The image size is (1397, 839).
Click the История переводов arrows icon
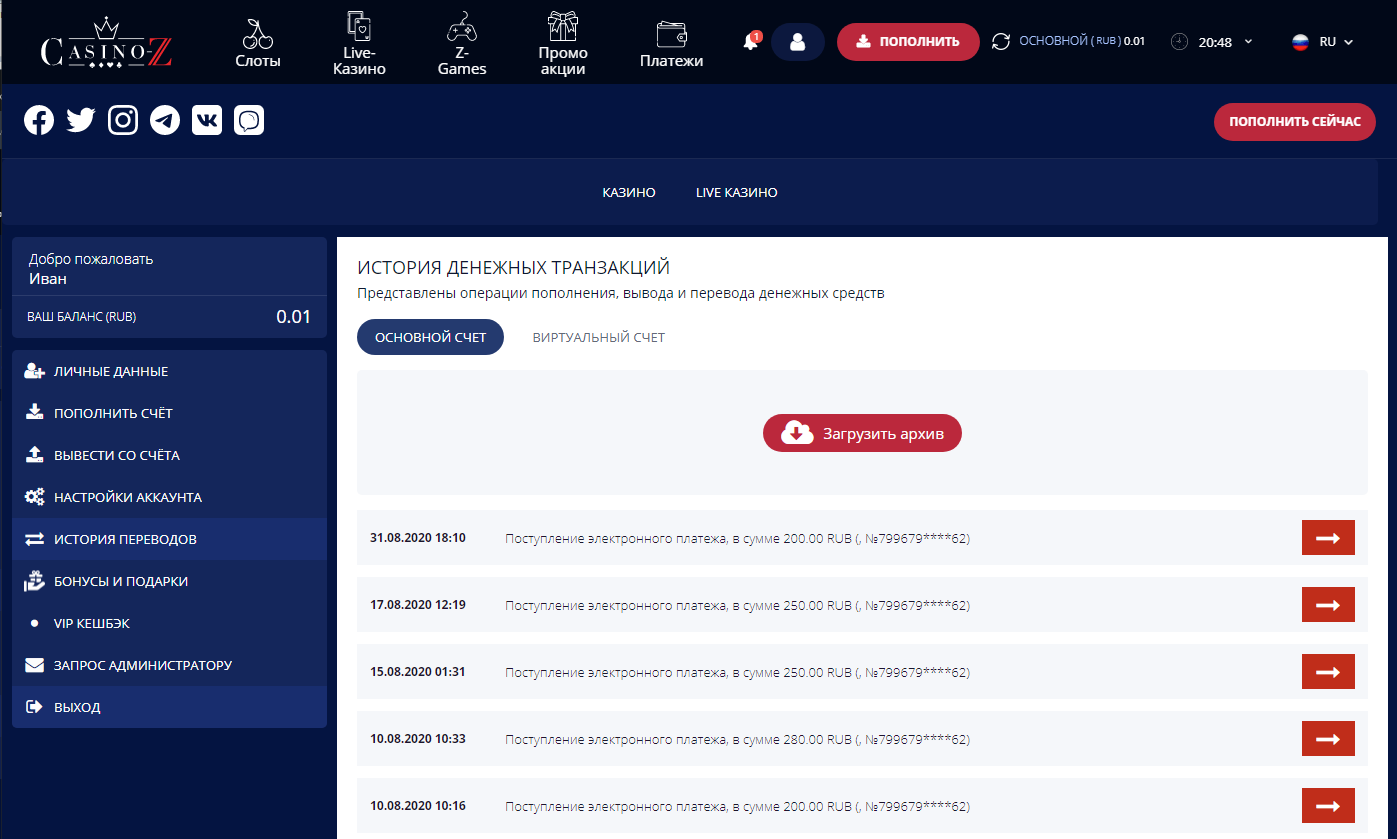click(x=35, y=539)
